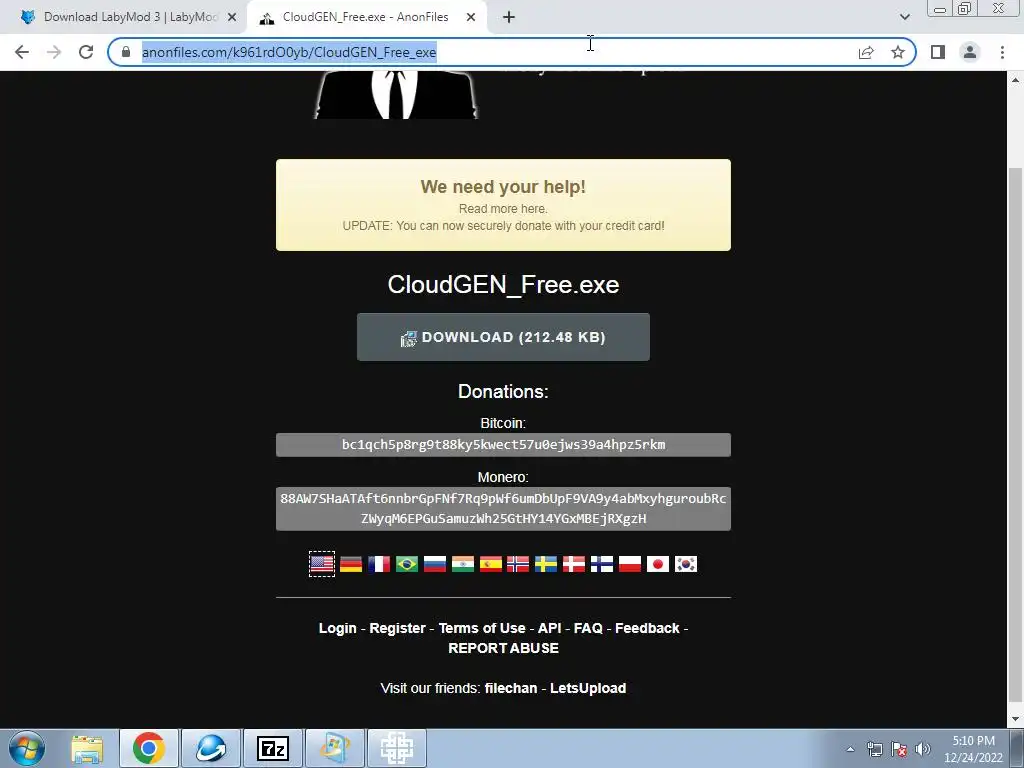Close the AnonFiles tab
Image resolution: width=1024 pixels, height=768 pixels.
click(471, 18)
